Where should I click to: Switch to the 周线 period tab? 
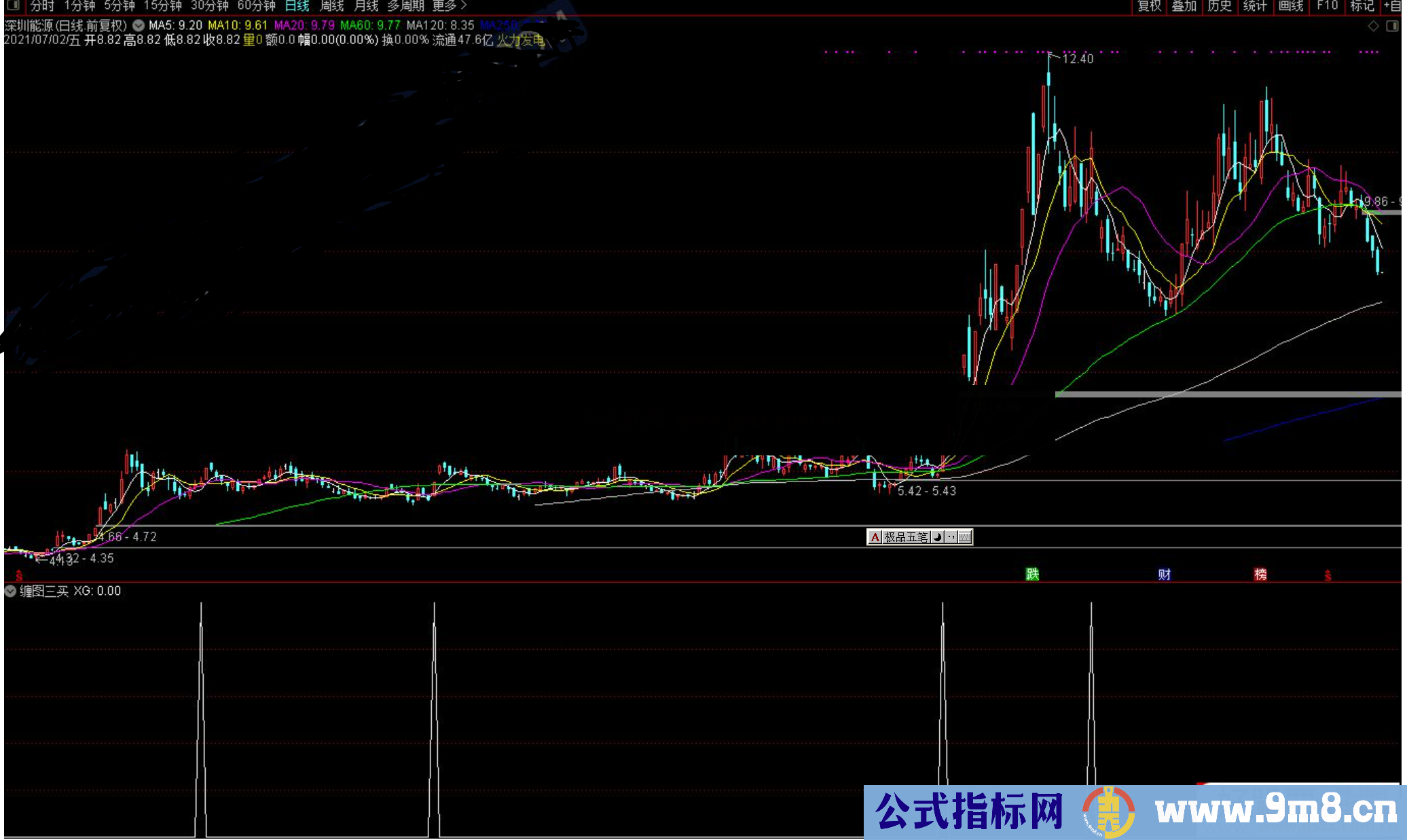click(x=332, y=6)
